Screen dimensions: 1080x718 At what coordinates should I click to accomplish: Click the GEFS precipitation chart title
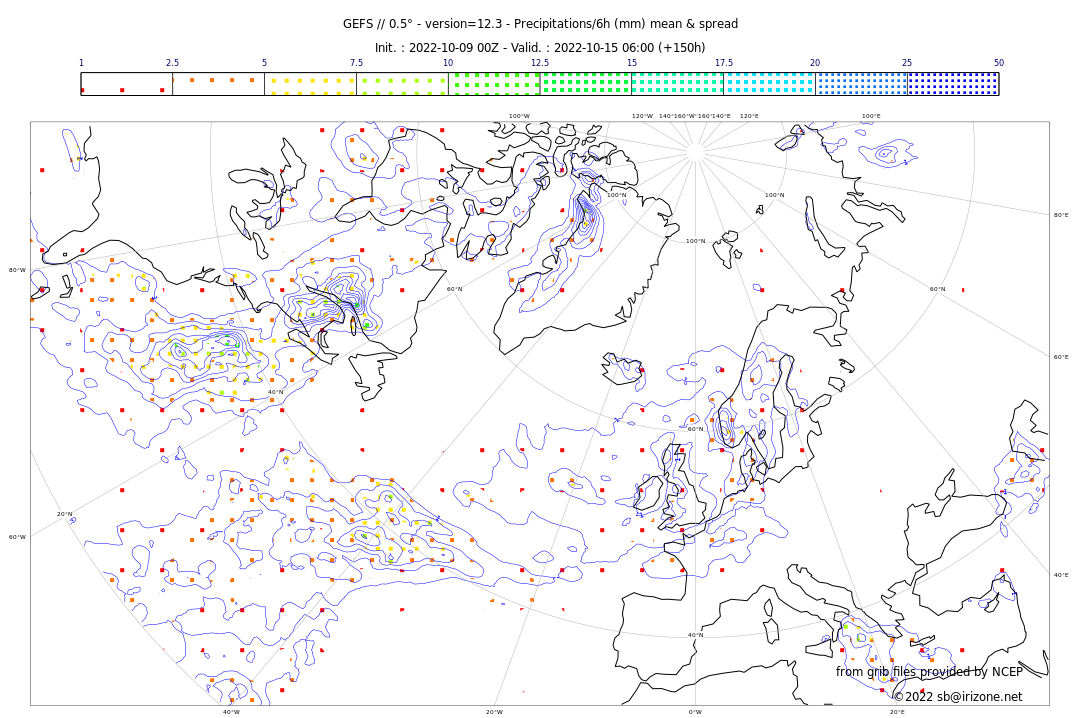coord(540,24)
